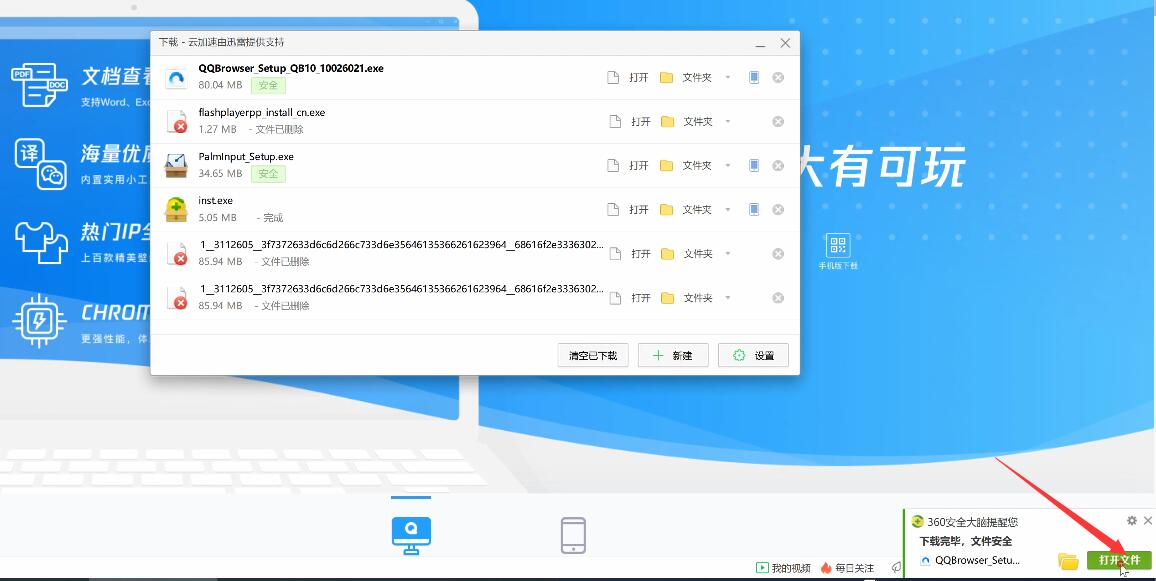Click 打开文件 in 360 popup
This screenshot has height=581, width=1156.
pyautogui.click(x=1119, y=560)
